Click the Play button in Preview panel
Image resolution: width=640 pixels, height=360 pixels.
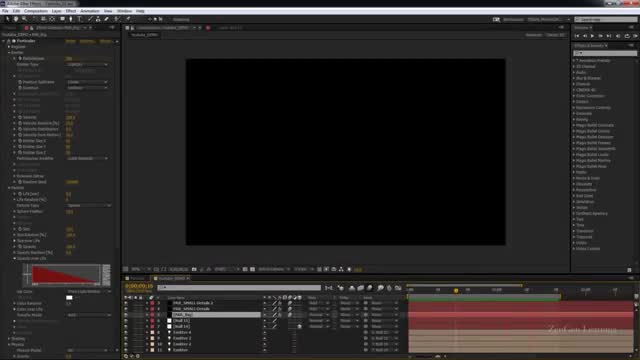(x=593, y=36)
